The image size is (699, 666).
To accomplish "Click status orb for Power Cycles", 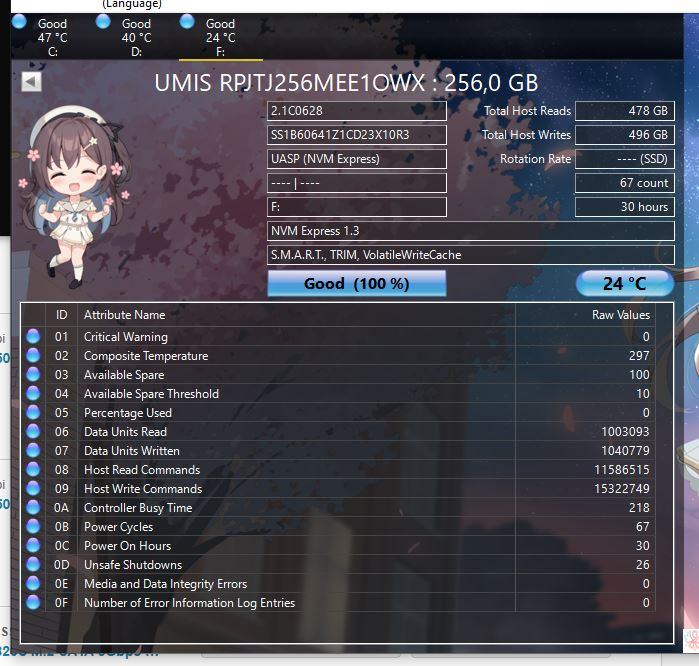I will [33, 526].
